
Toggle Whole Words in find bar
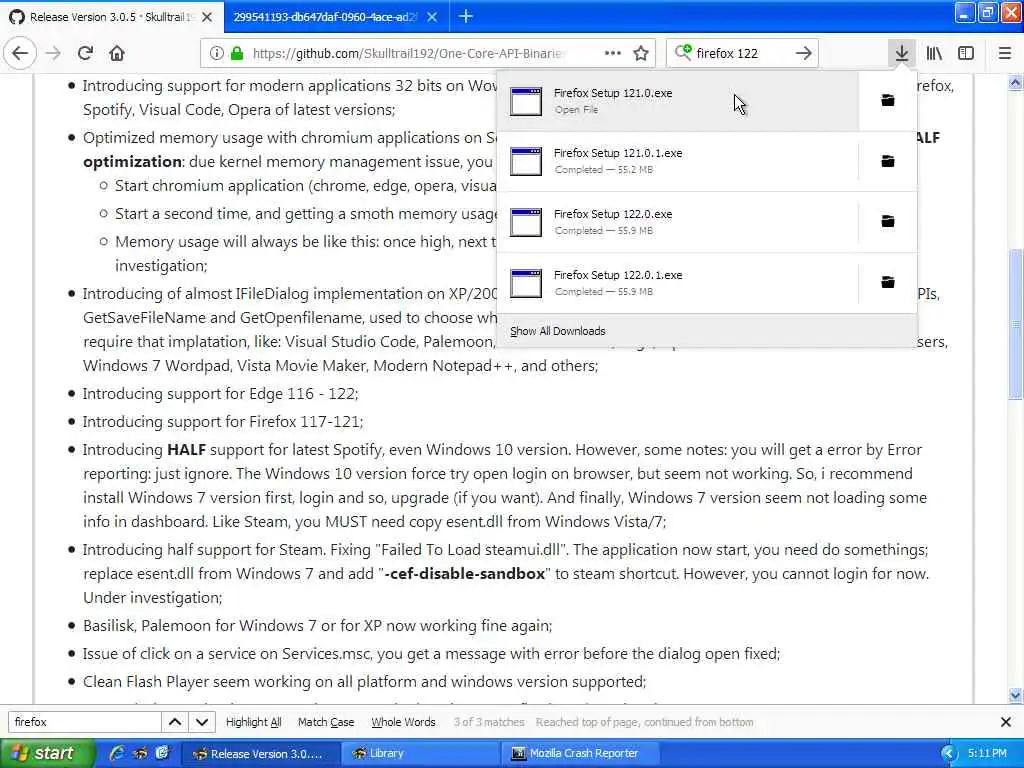coord(403,722)
